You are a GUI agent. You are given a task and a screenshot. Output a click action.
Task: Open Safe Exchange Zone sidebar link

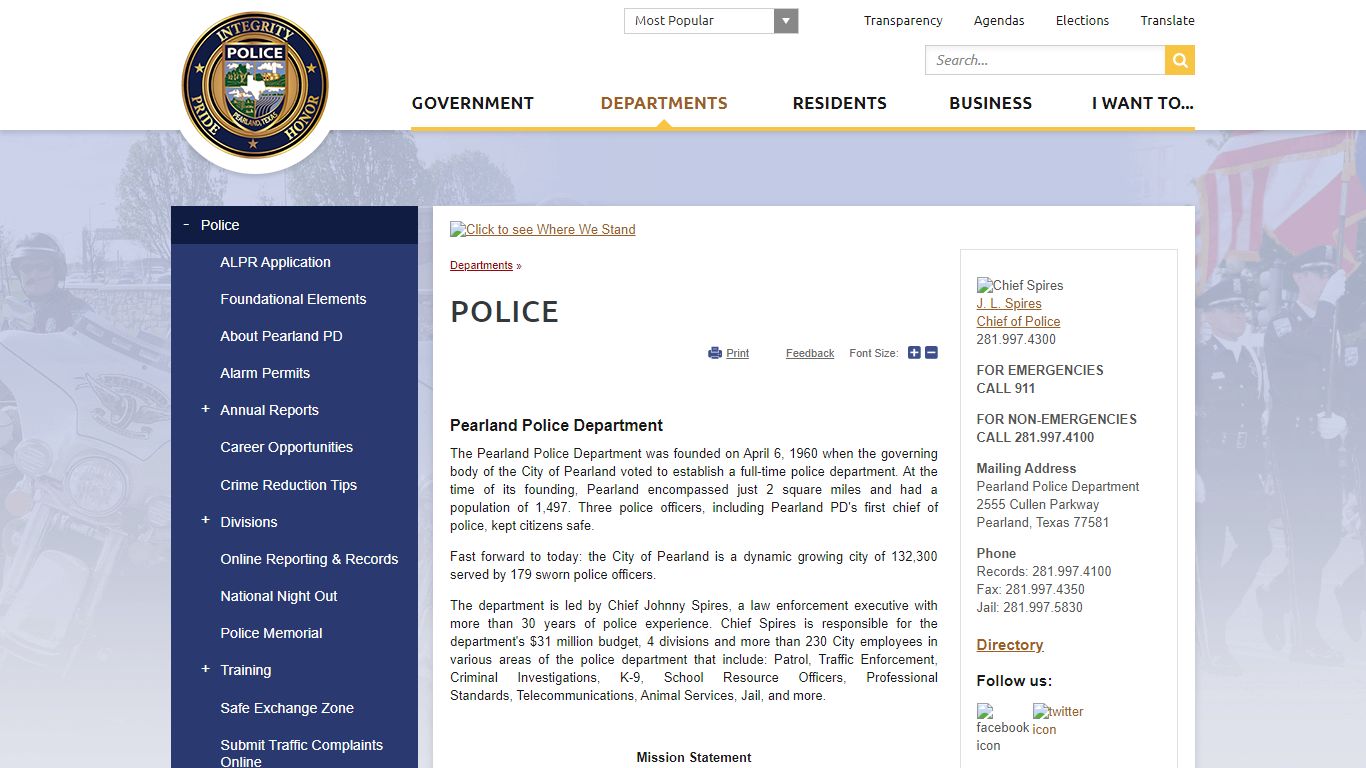pyautogui.click(x=287, y=708)
